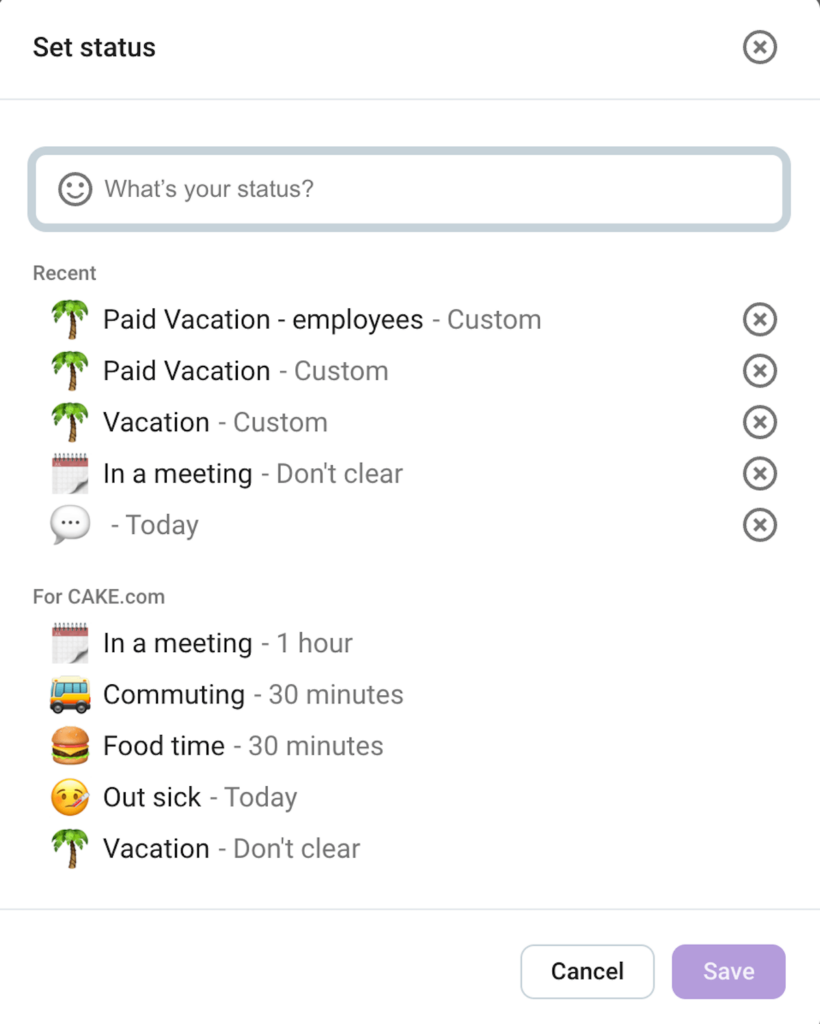Viewport: 820px width, 1024px height.
Task: Remove the Paid Vacation recent status
Action: point(759,370)
